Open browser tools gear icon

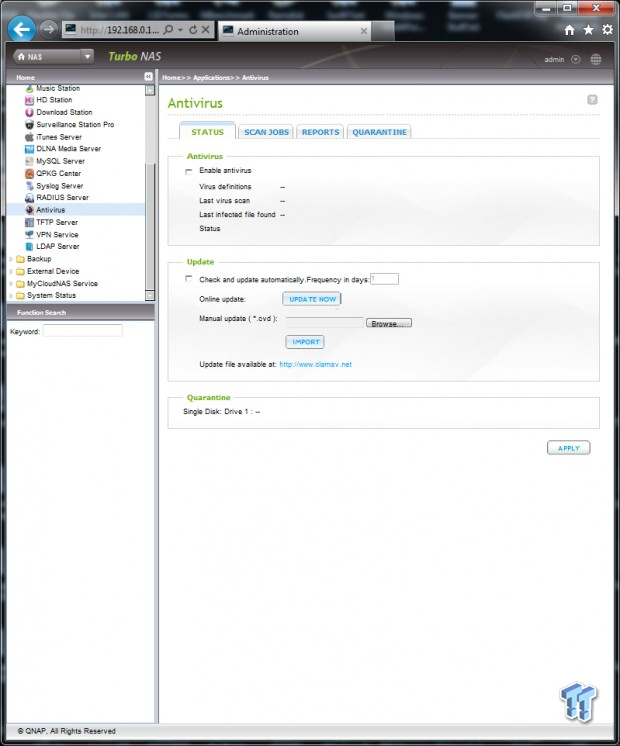(608, 30)
